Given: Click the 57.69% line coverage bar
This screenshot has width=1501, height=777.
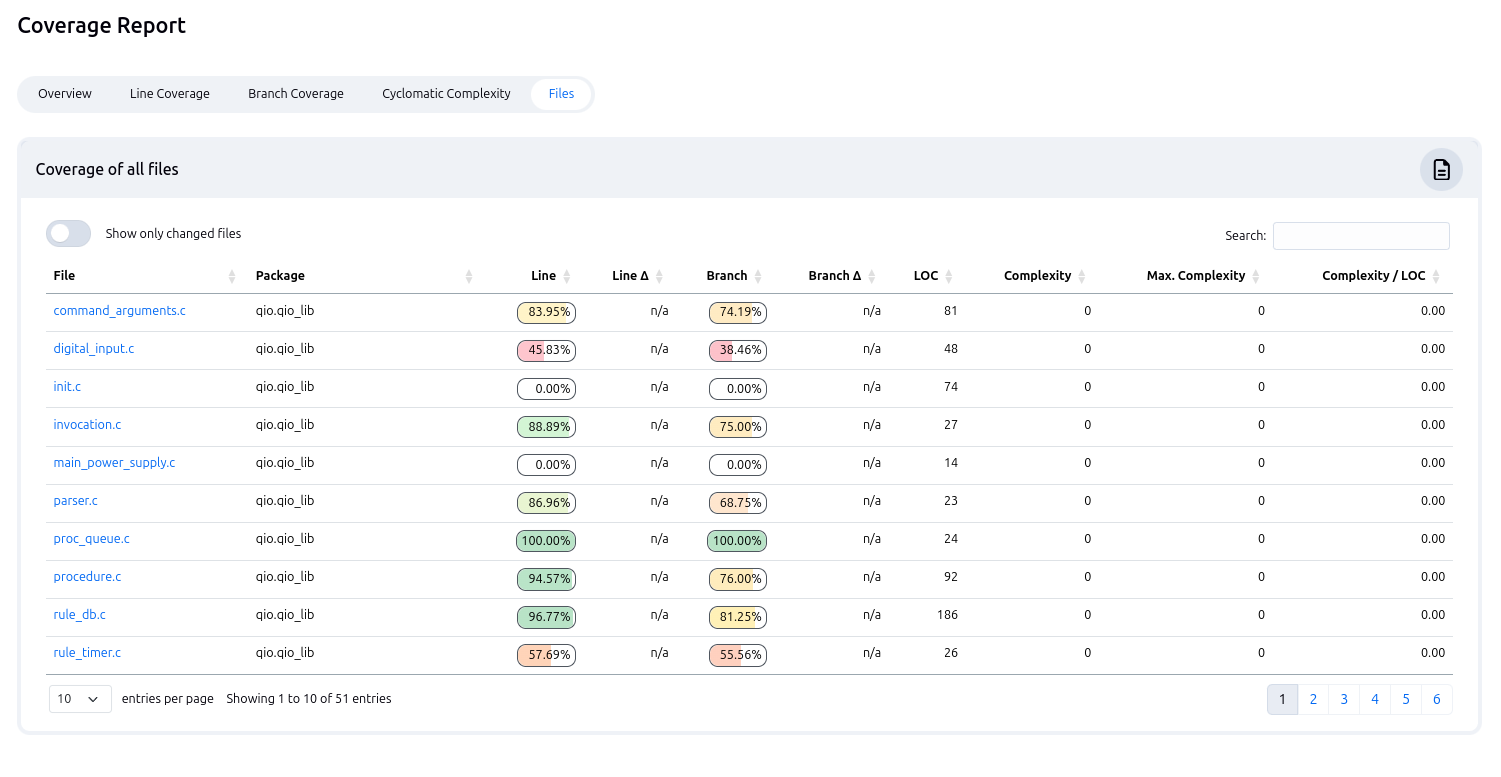Looking at the screenshot, I should 546,654.
